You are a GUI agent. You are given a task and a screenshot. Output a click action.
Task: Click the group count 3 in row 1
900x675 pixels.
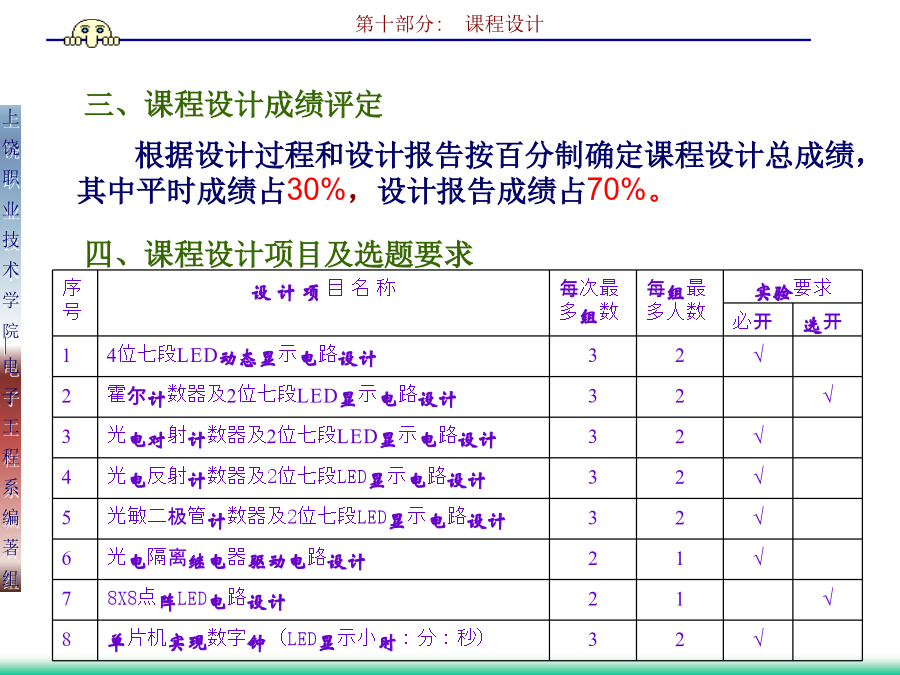click(592, 356)
